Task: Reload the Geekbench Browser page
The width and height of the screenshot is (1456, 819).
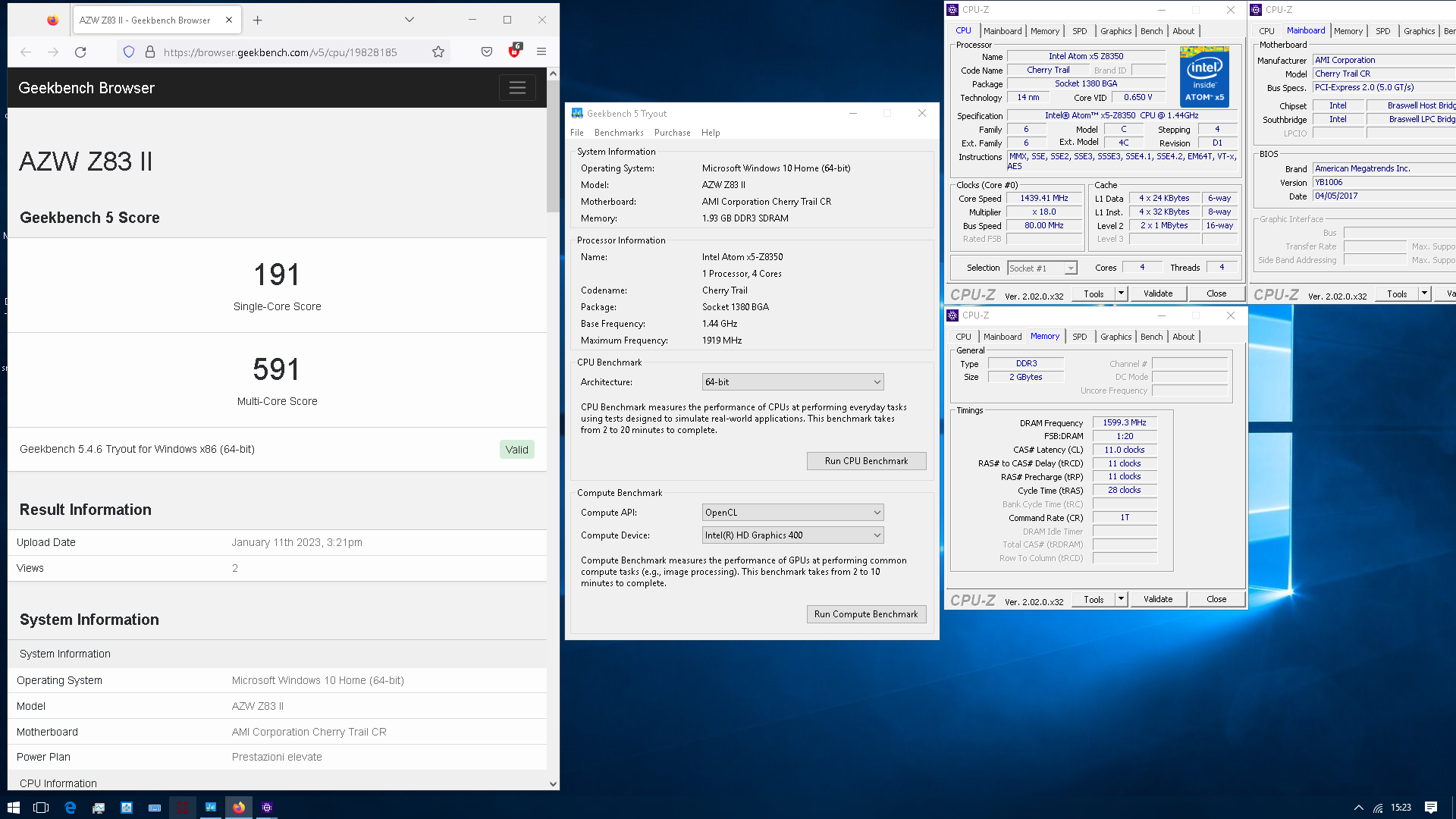Action: tap(80, 52)
